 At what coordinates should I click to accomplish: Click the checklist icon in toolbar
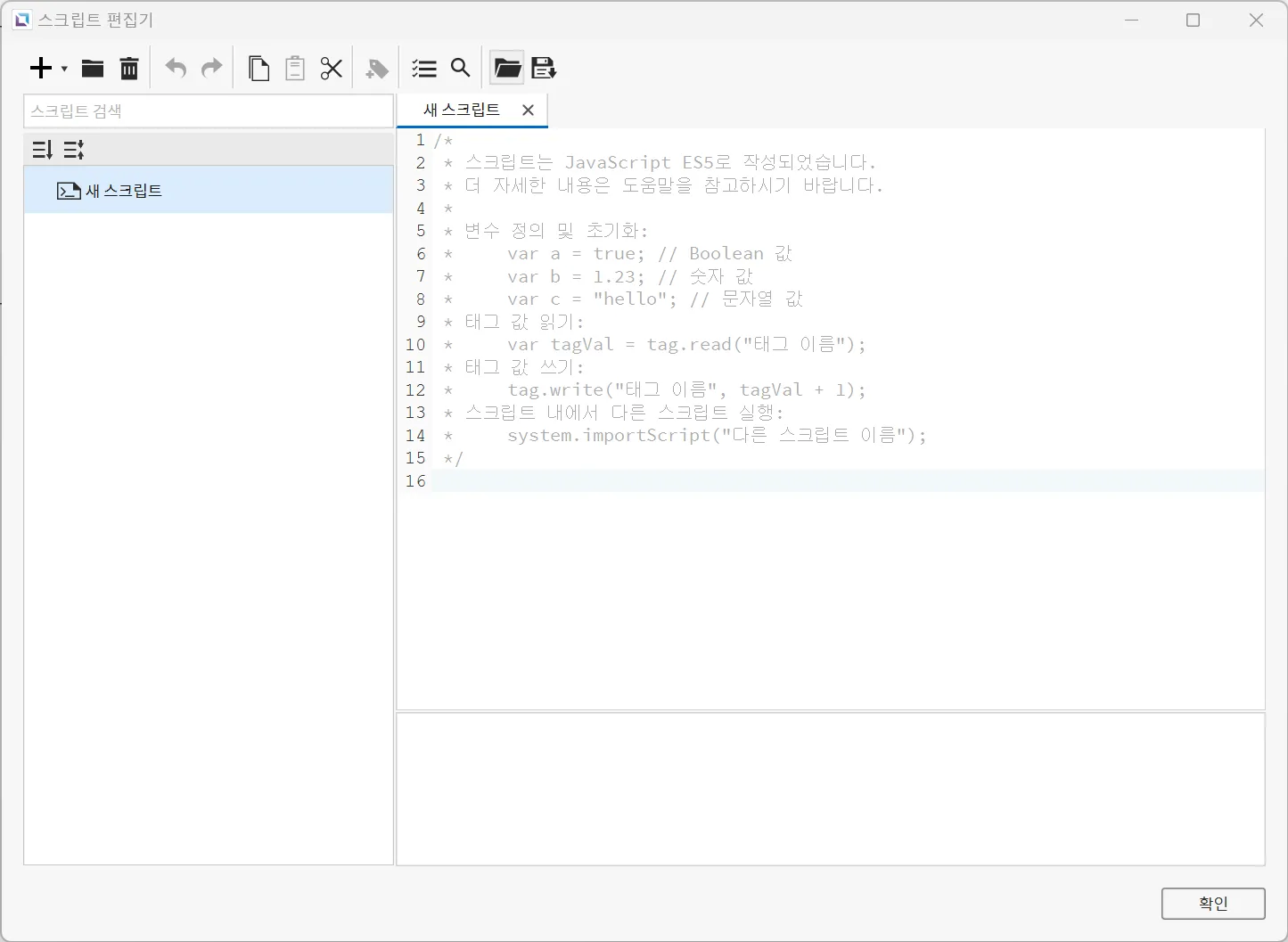424,69
